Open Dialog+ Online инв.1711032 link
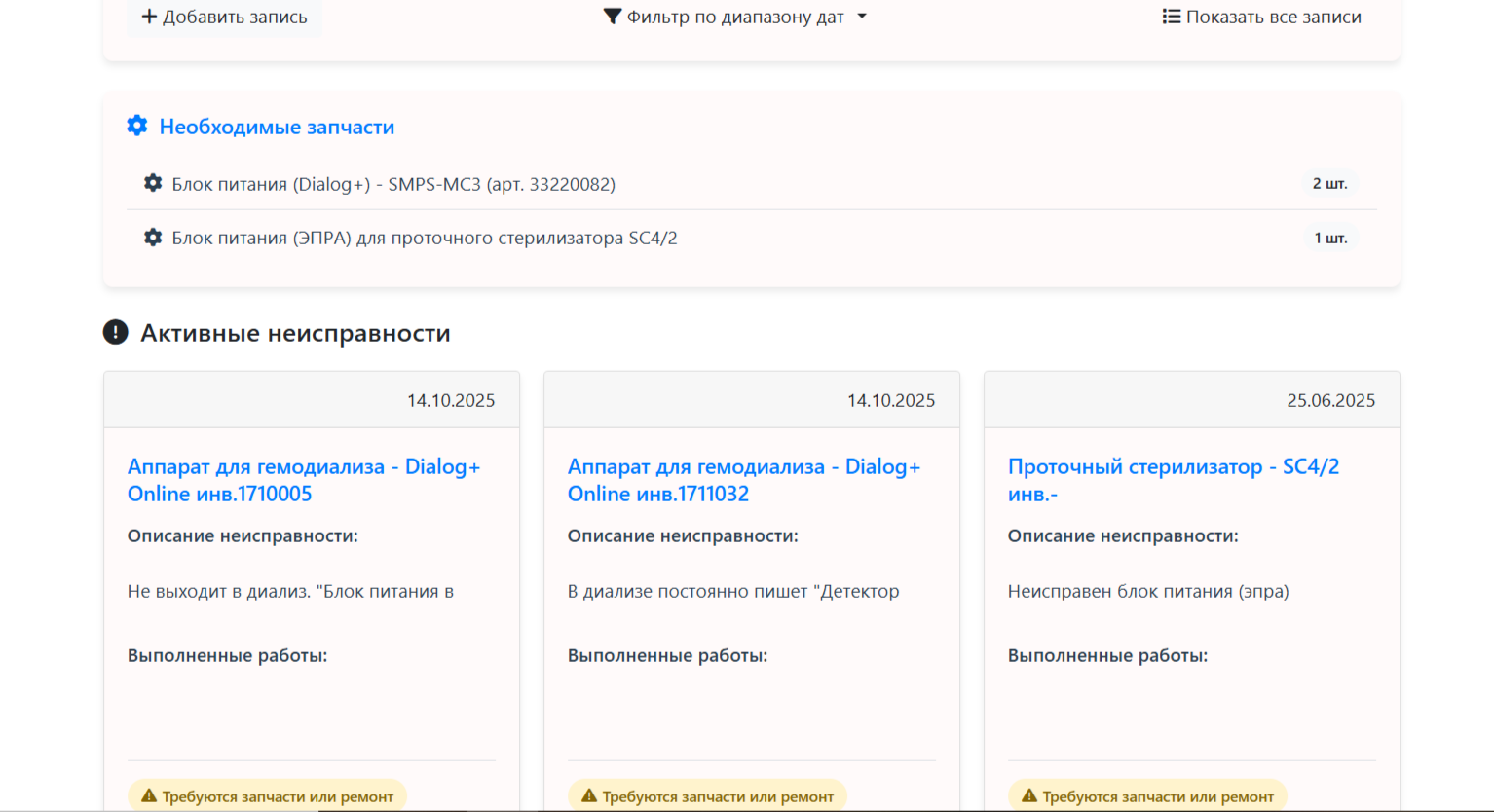Screen dimensions: 1494x812 pyautogui.click(x=744, y=480)
